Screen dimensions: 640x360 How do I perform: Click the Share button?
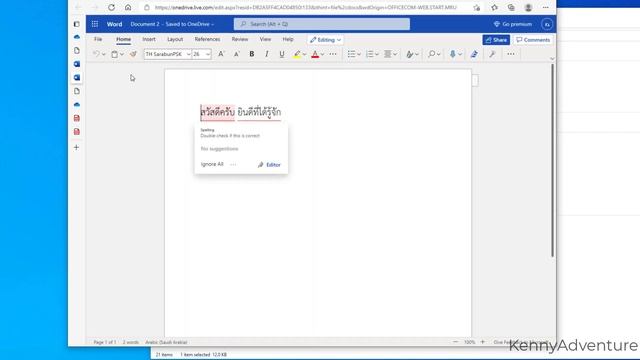point(496,40)
